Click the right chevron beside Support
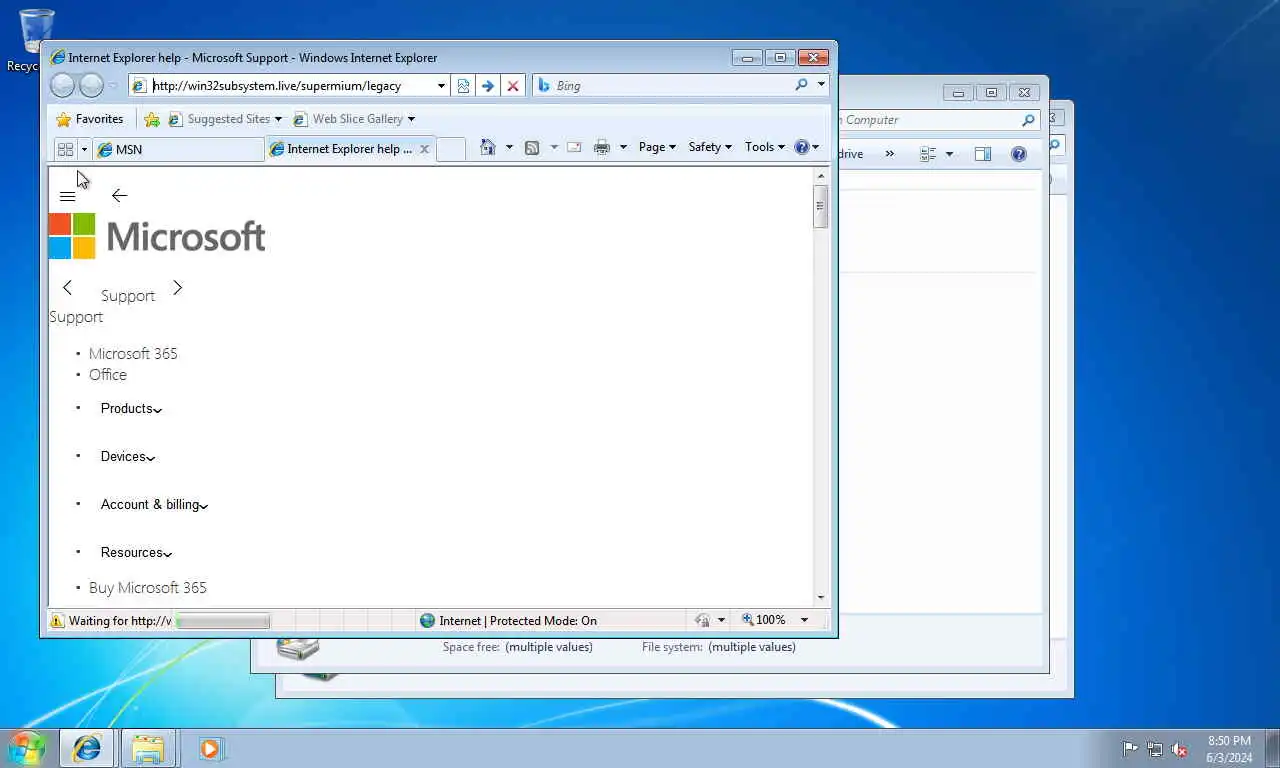The image size is (1280, 768). pyautogui.click(x=177, y=288)
